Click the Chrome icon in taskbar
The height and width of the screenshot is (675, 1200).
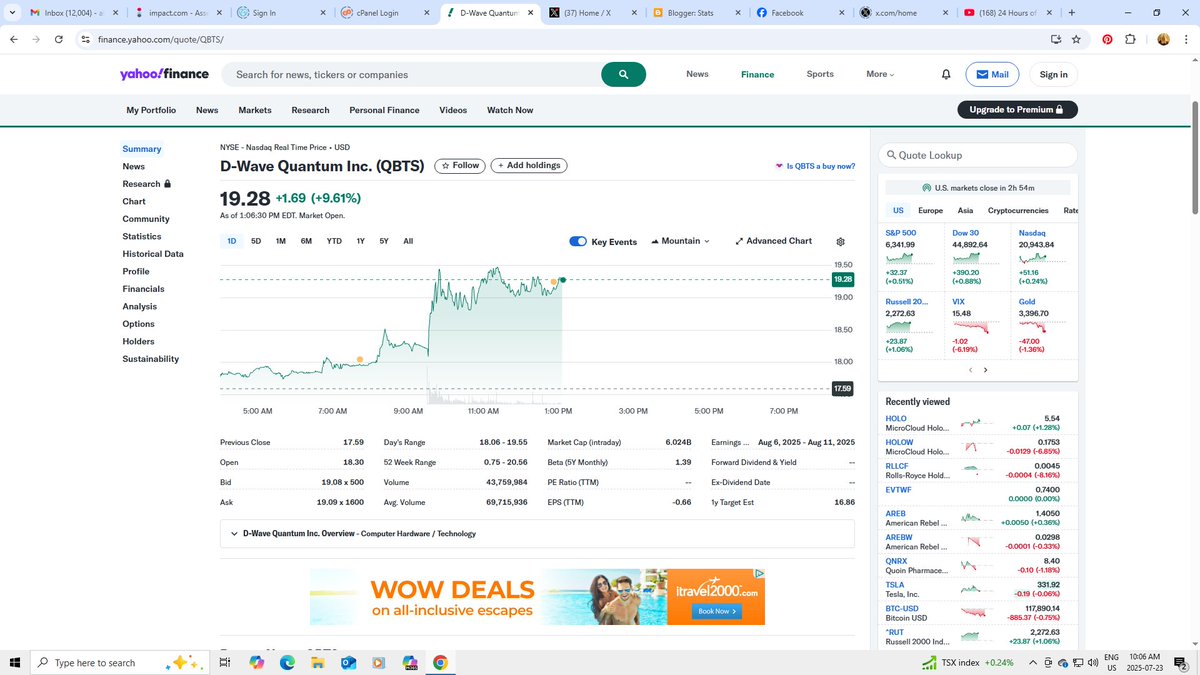440,662
